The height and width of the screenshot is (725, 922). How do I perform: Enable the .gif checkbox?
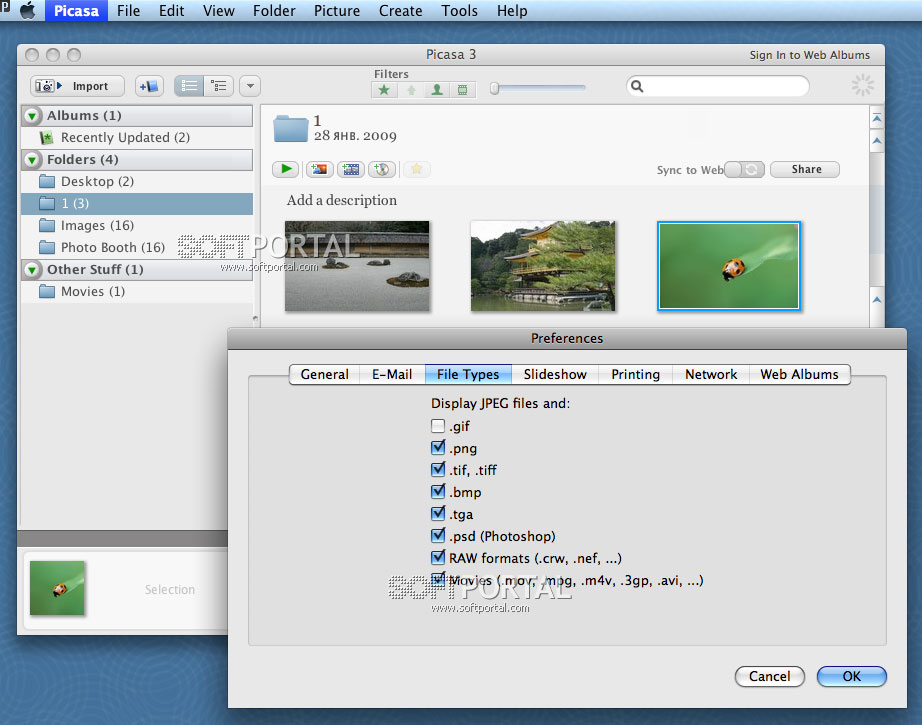tap(438, 426)
